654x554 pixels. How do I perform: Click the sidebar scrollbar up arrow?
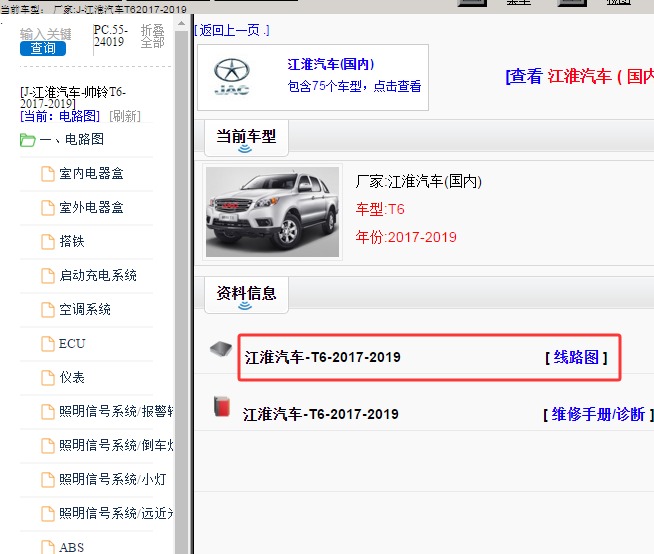[x=181, y=23]
